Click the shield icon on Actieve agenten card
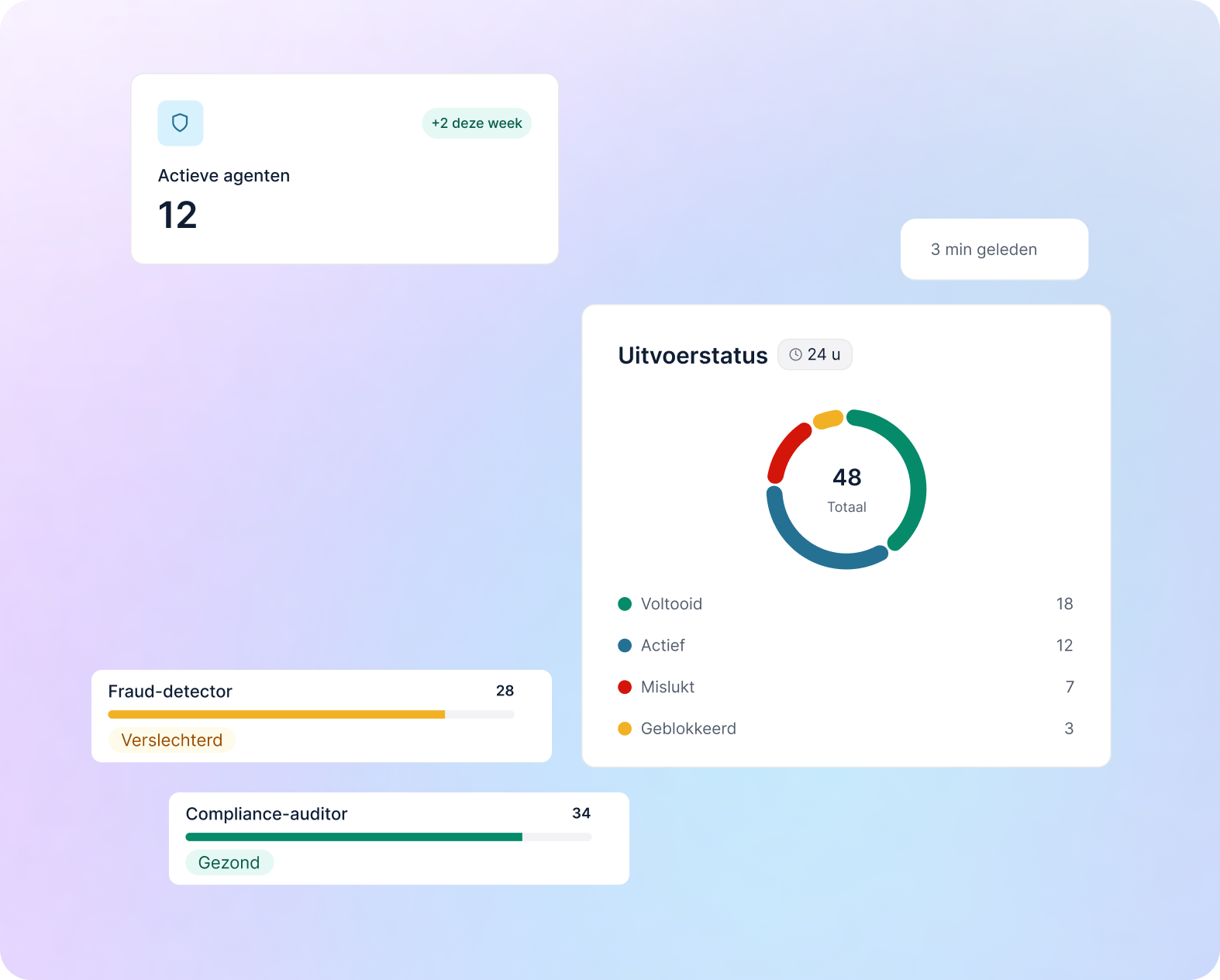1220x980 pixels. click(x=181, y=123)
